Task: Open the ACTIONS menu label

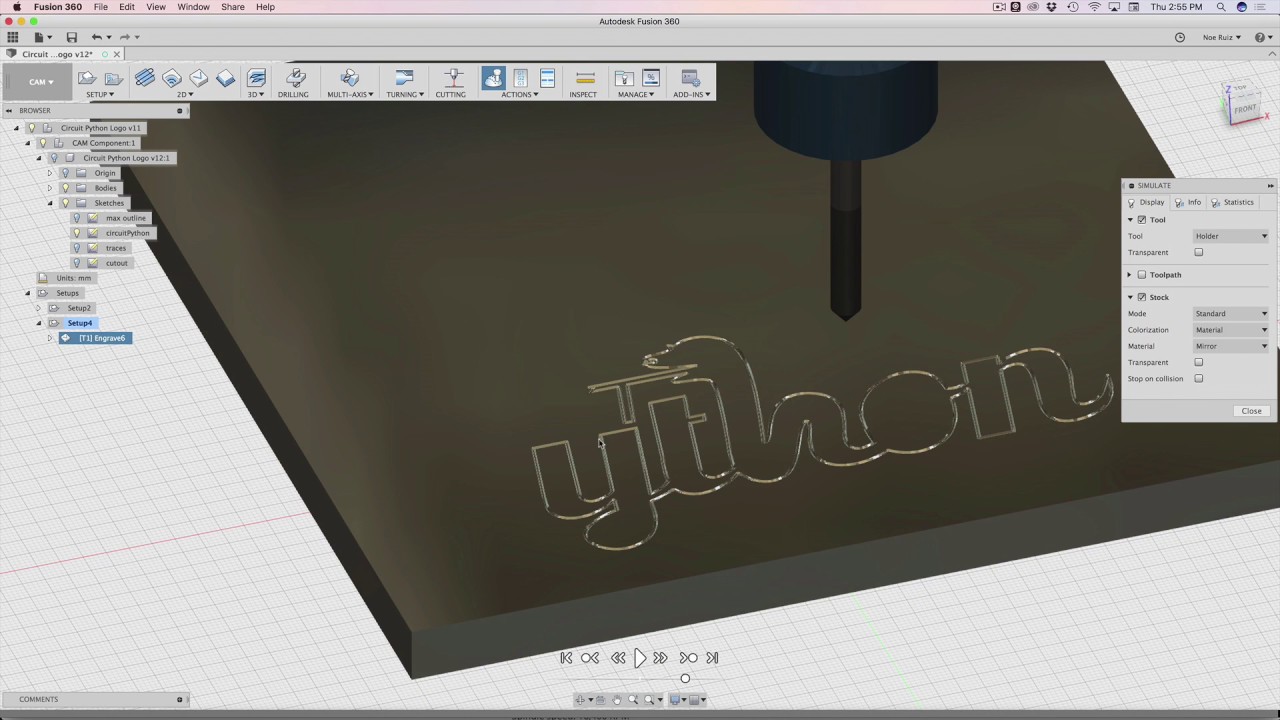Action: click(x=519, y=95)
